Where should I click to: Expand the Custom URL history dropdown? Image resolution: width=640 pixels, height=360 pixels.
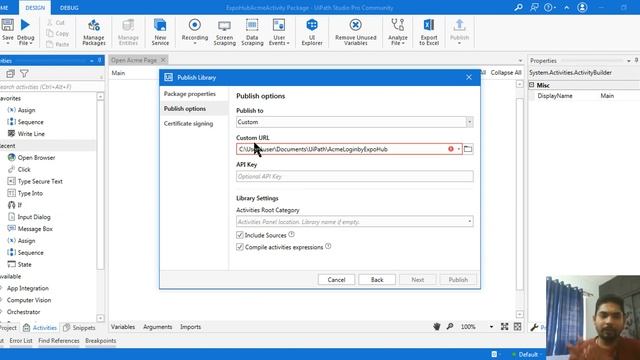click(x=459, y=149)
